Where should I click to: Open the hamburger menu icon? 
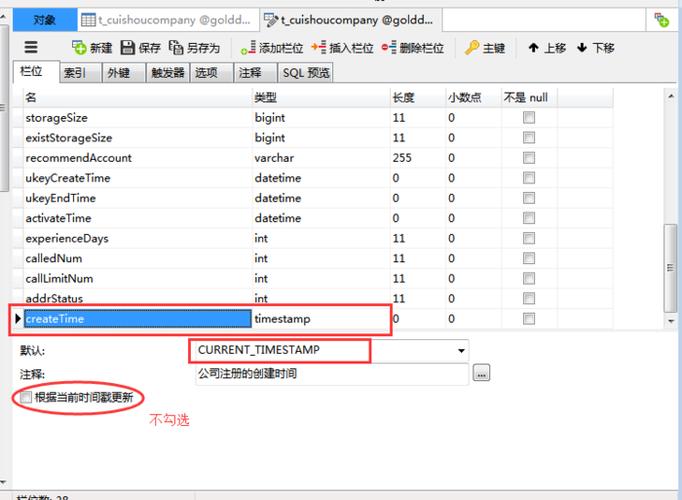tap(30, 47)
